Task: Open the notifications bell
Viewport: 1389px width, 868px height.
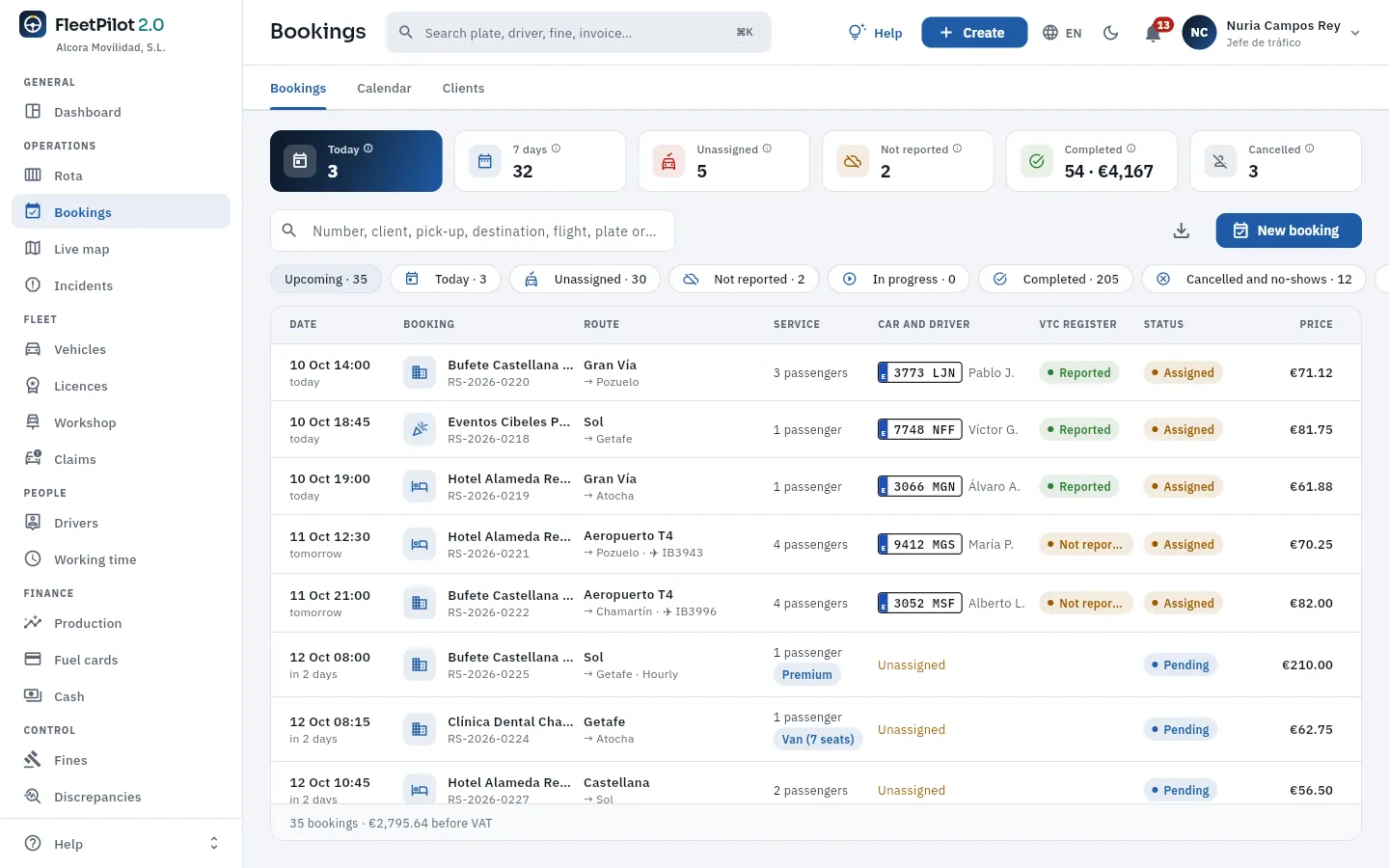Action: coord(1153,33)
